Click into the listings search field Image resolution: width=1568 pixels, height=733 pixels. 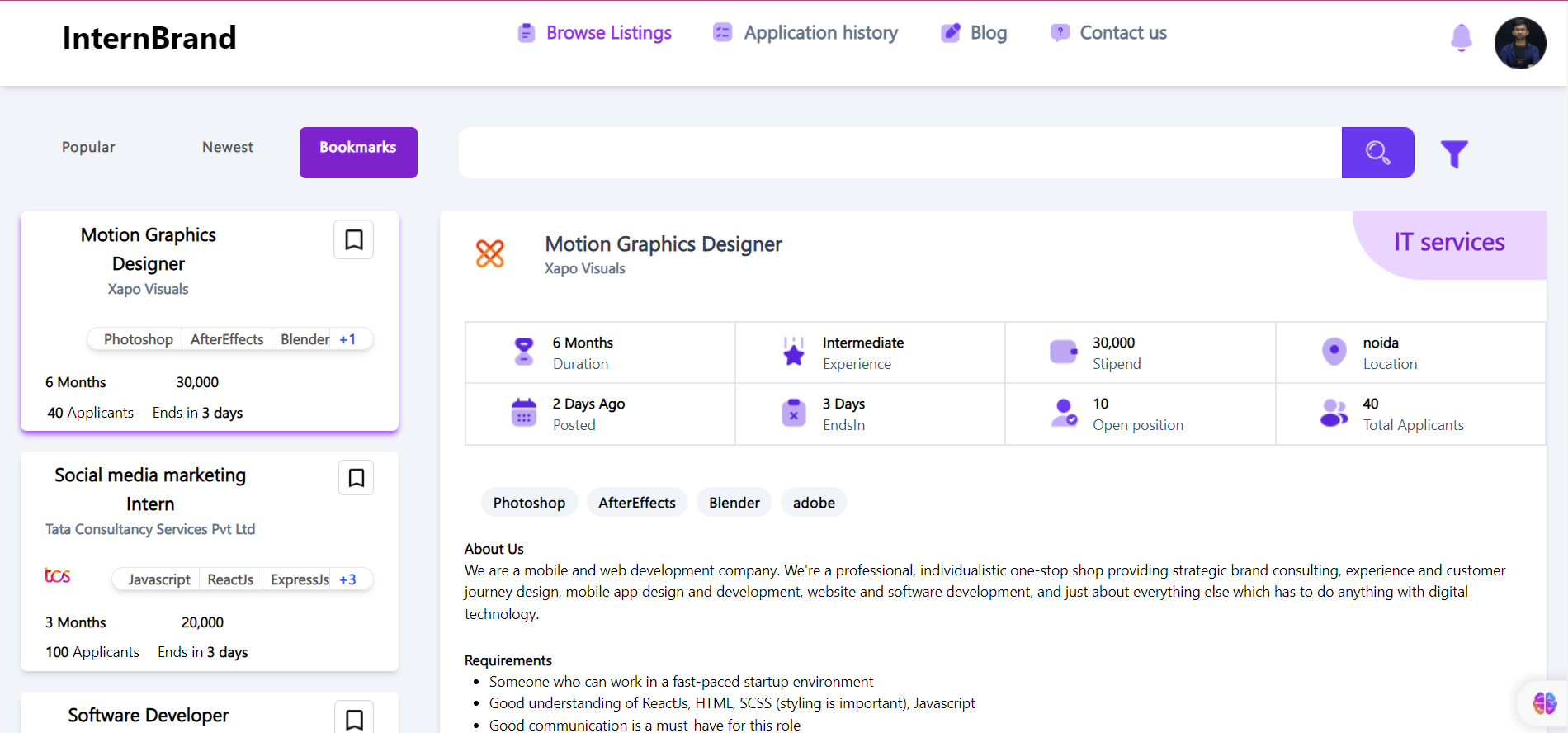pos(900,153)
